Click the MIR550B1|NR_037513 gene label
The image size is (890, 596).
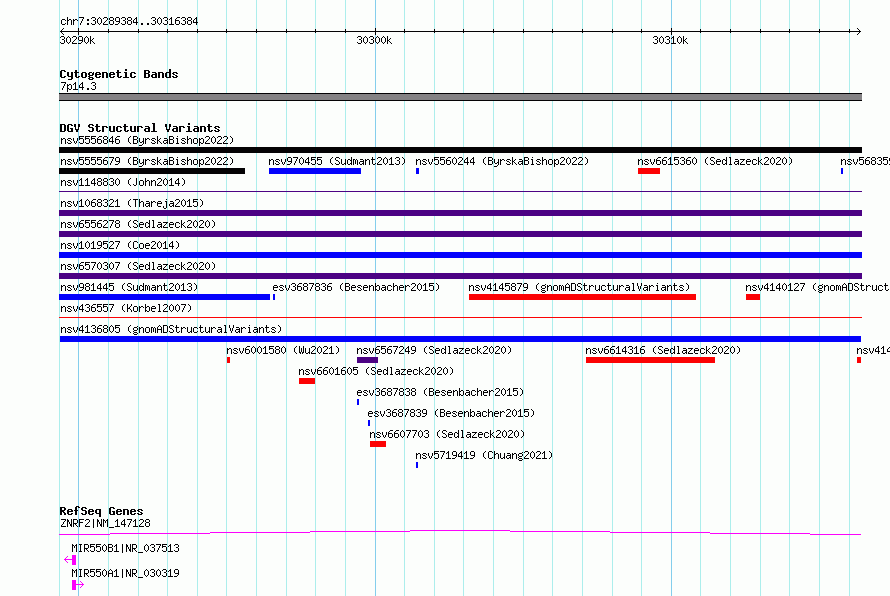pyautogui.click(x=125, y=548)
